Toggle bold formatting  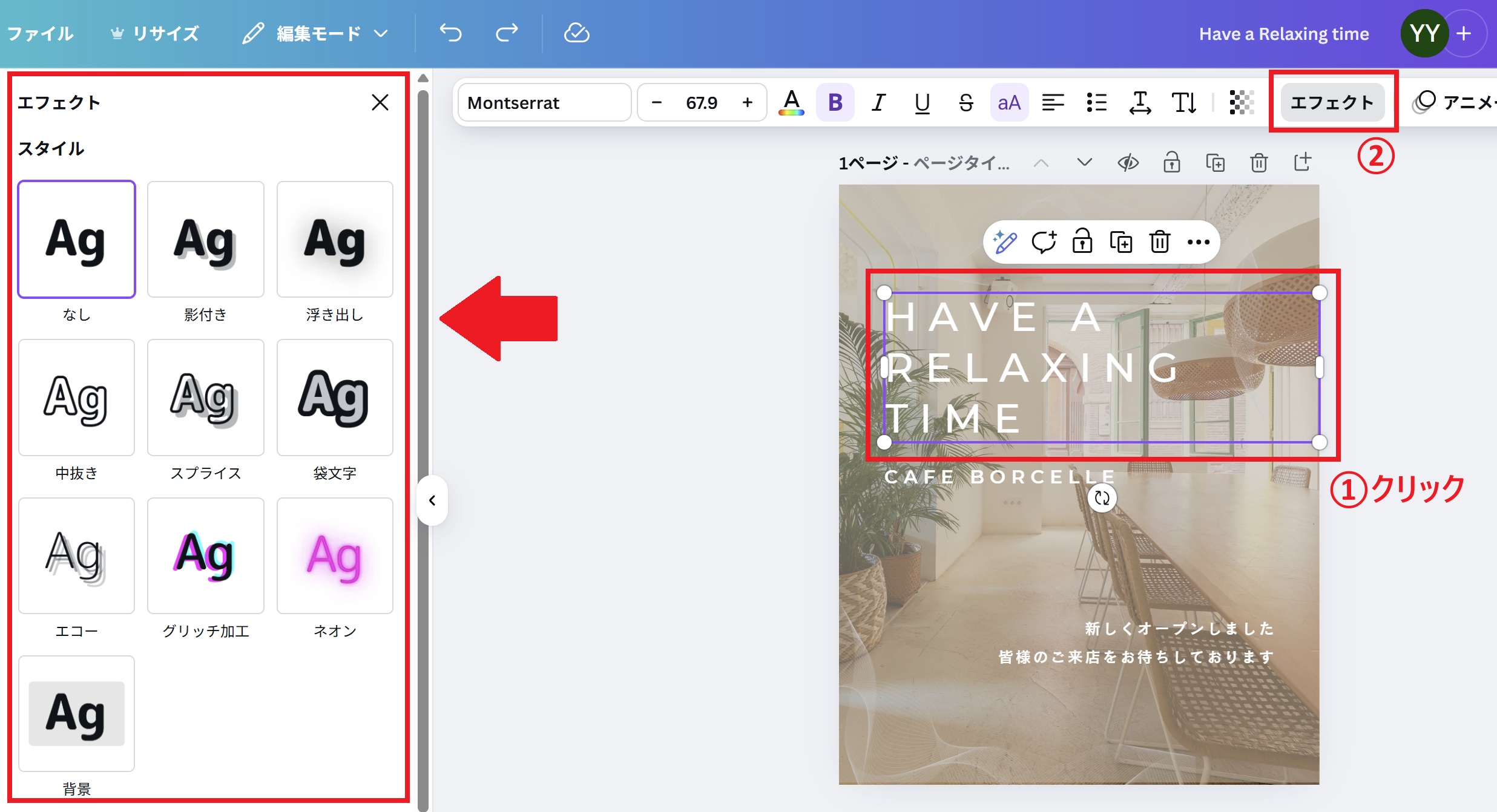pyautogui.click(x=835, y=103)
